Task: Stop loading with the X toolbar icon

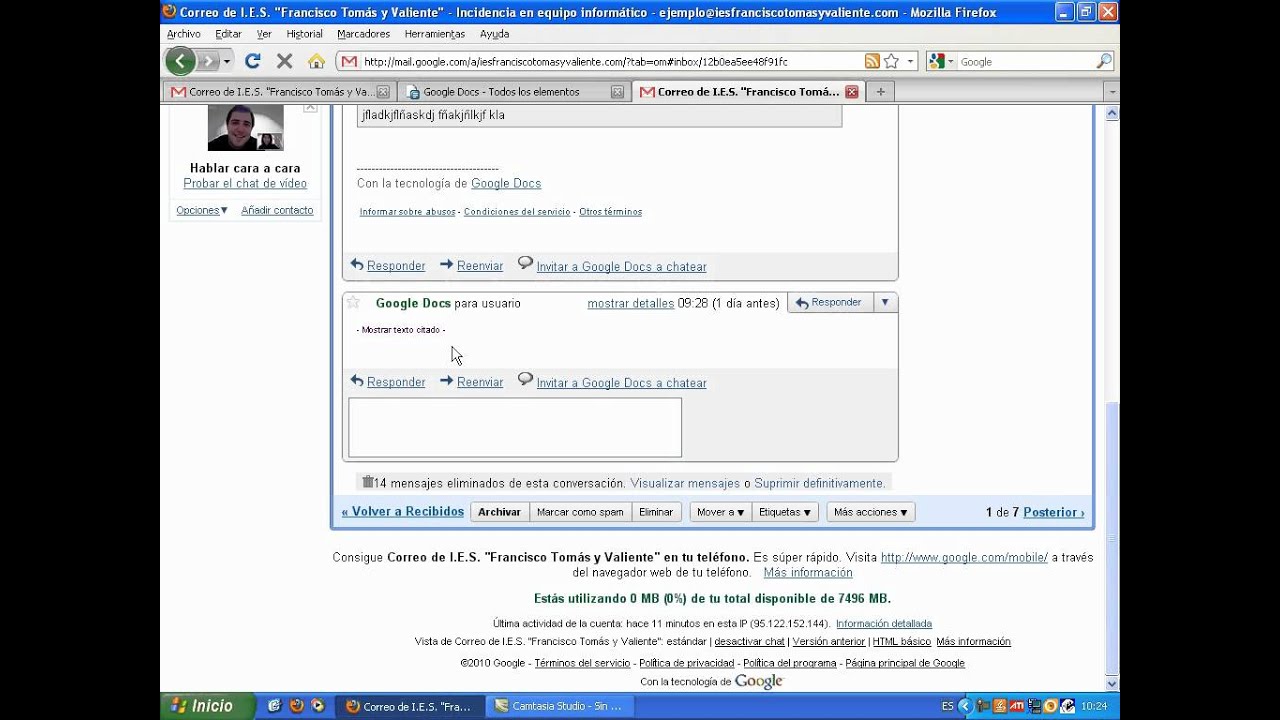Action: tap(284, 61)
